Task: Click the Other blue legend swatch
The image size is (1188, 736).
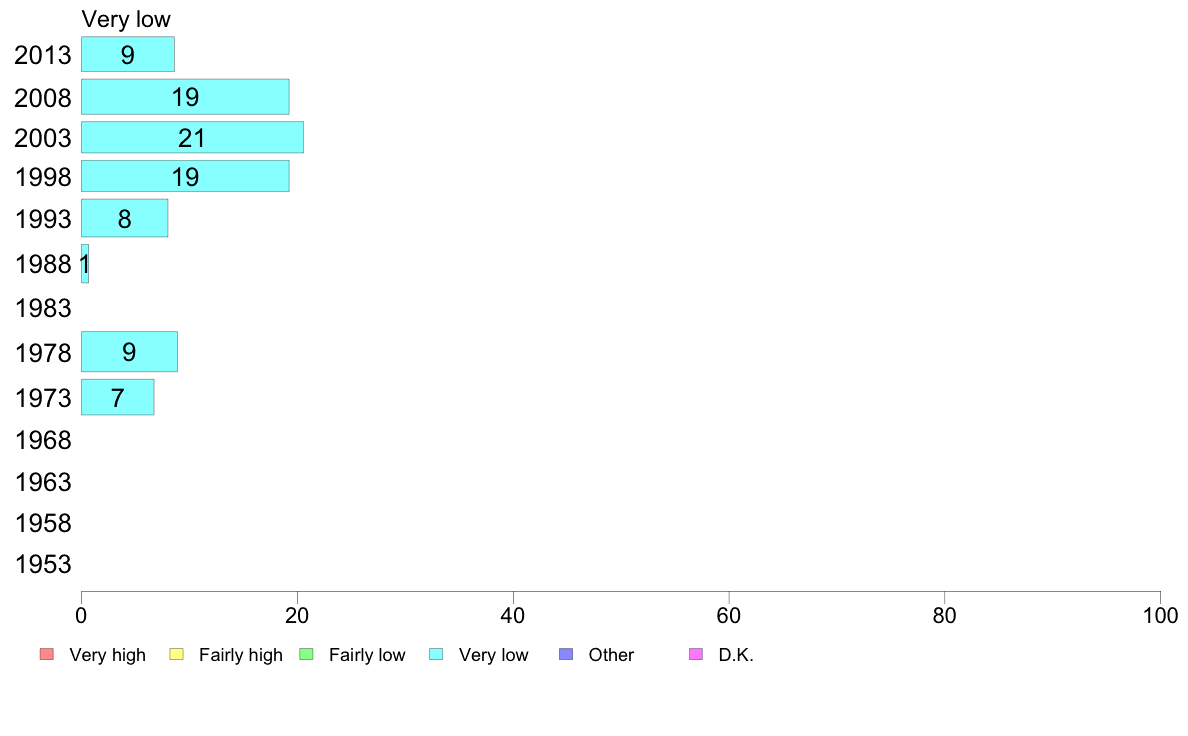Action: click(566, 654)
